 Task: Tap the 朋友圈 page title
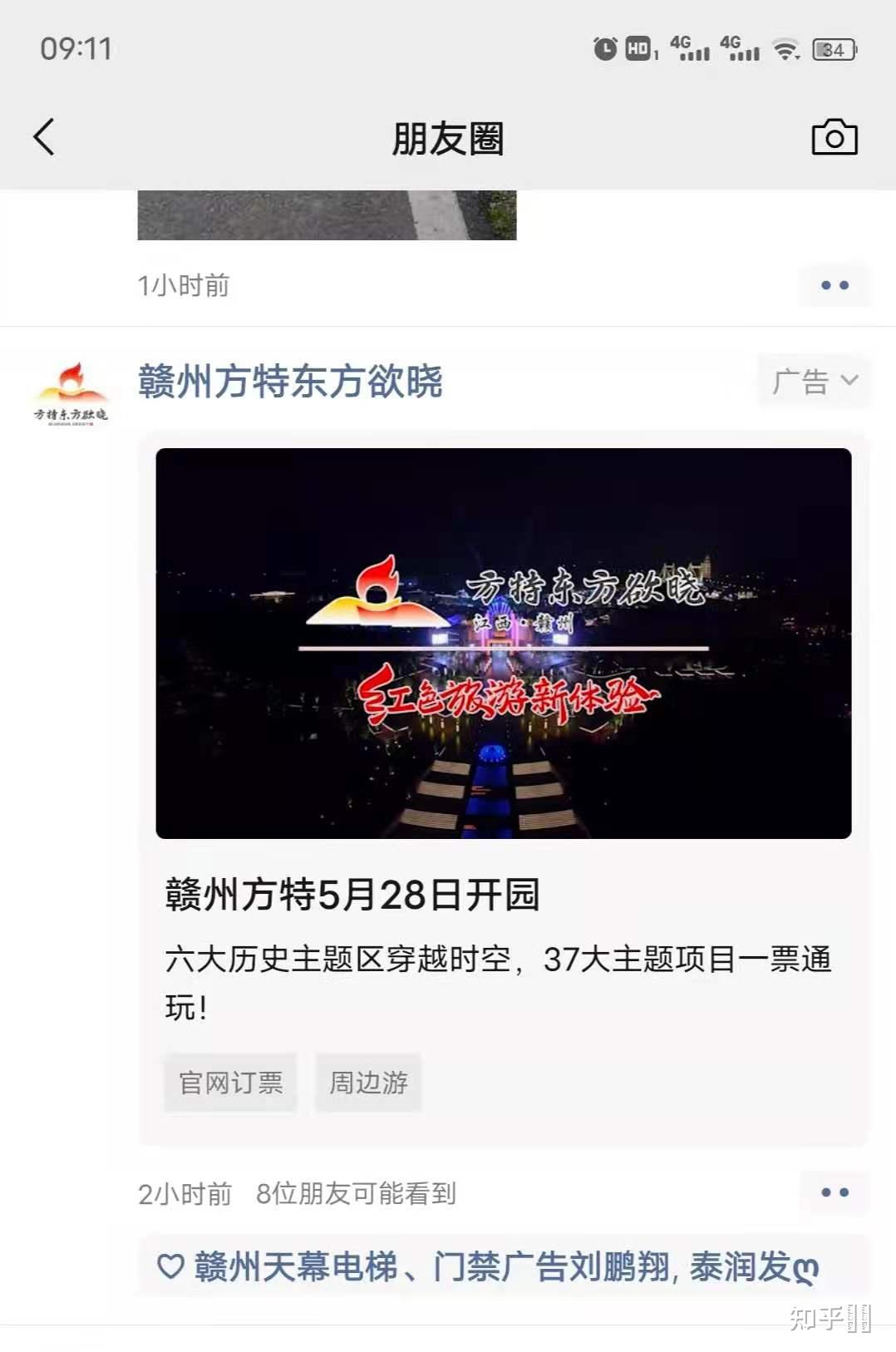pyautogui.click(x=448, y=138)
